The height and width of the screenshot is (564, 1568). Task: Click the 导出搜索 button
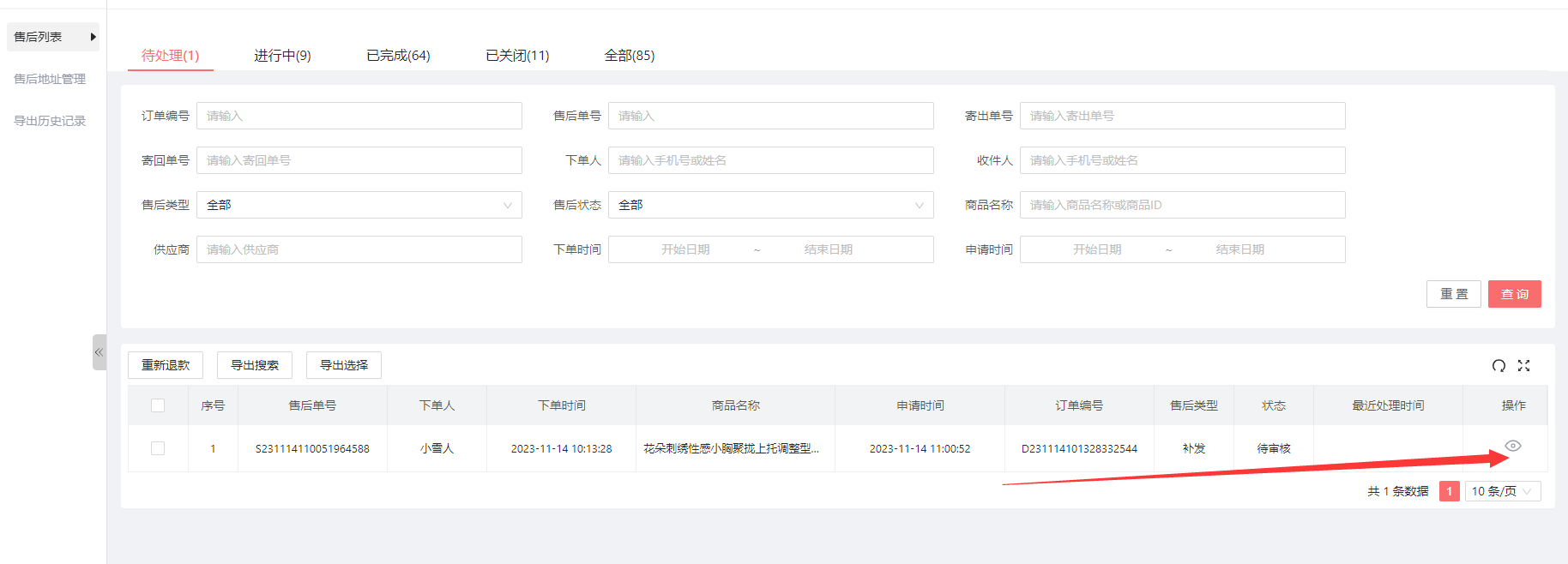click(x=255, y=365)
